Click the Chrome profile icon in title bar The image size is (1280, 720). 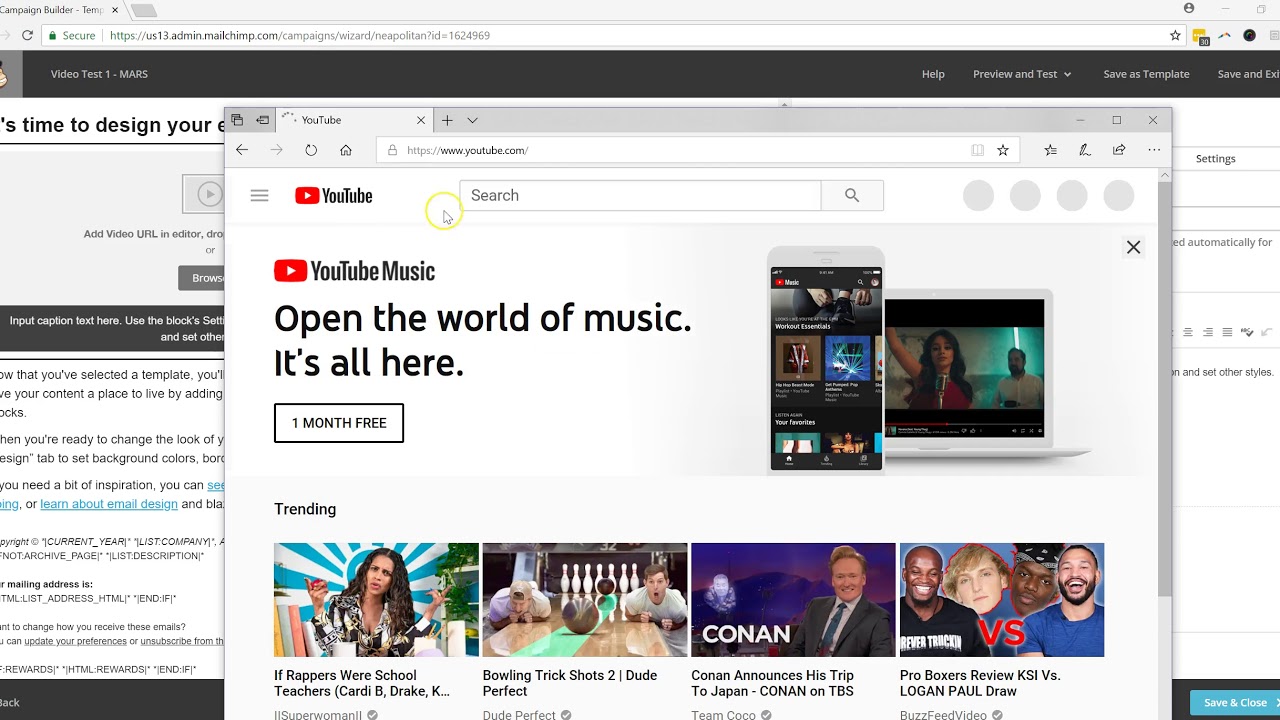point(1189,8)
